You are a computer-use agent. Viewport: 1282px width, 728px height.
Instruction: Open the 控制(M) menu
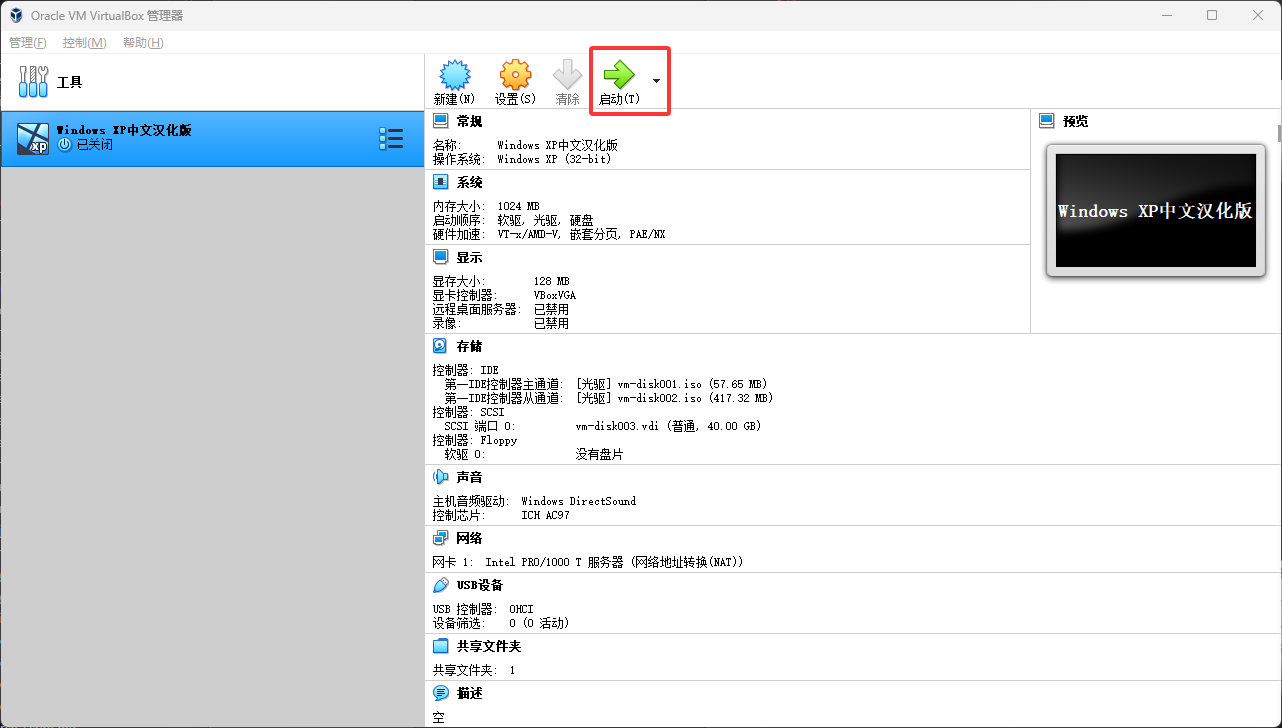point(84,43)
